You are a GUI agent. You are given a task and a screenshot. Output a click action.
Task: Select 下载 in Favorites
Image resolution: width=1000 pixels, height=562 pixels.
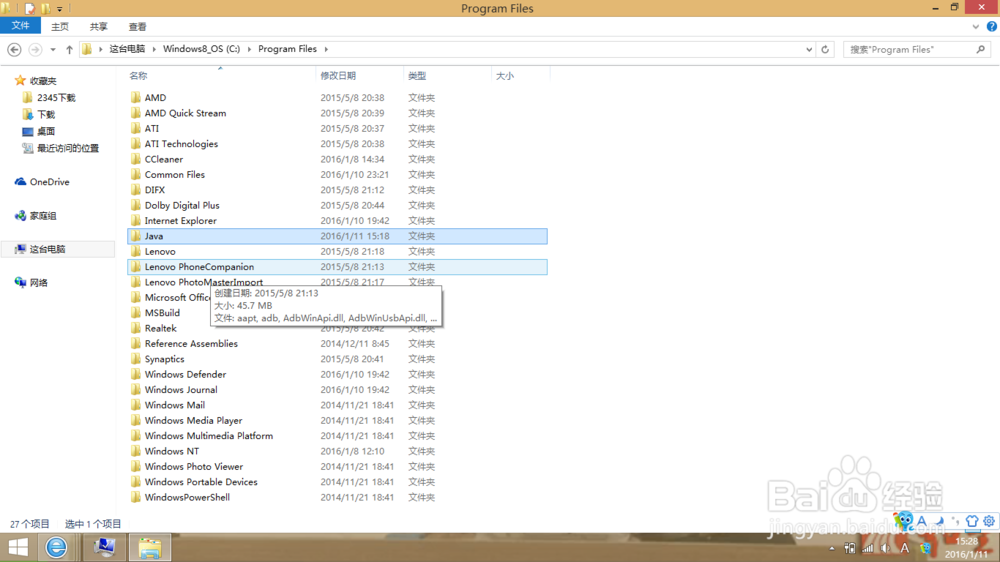46,114
